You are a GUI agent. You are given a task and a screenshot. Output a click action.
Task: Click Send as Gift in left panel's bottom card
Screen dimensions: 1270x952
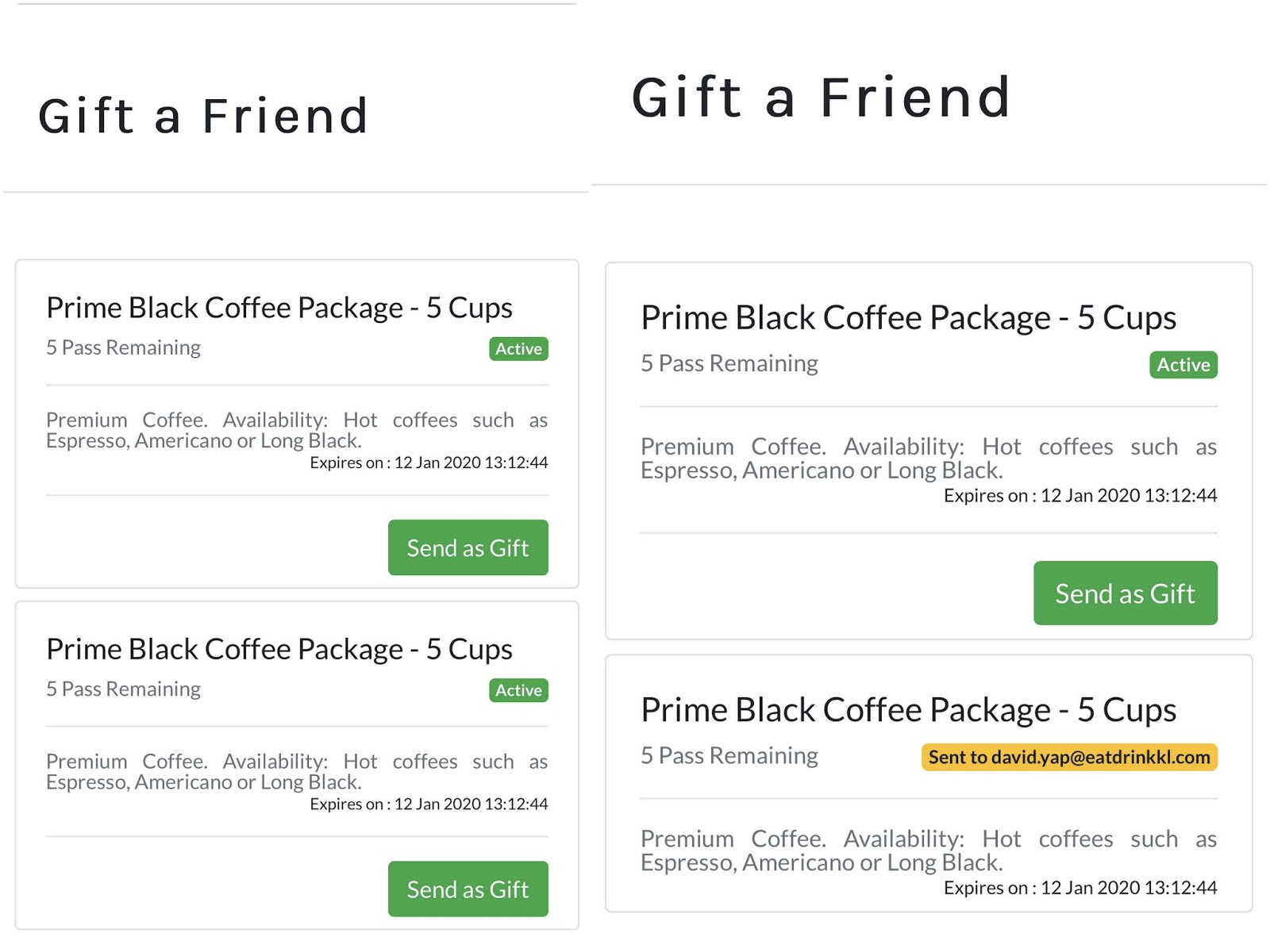[x=468, y=889]
